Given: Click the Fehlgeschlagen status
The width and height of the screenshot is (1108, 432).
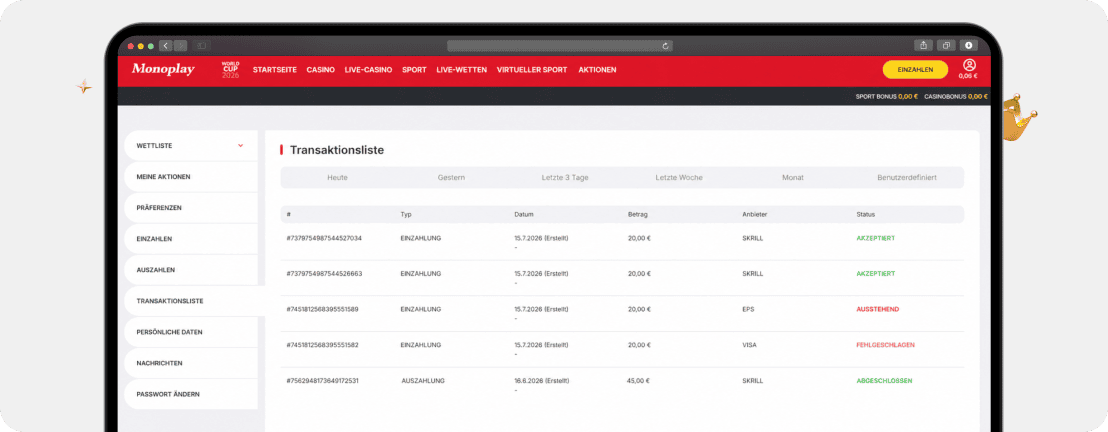Looking at the screenshot, I should point(885,345).
